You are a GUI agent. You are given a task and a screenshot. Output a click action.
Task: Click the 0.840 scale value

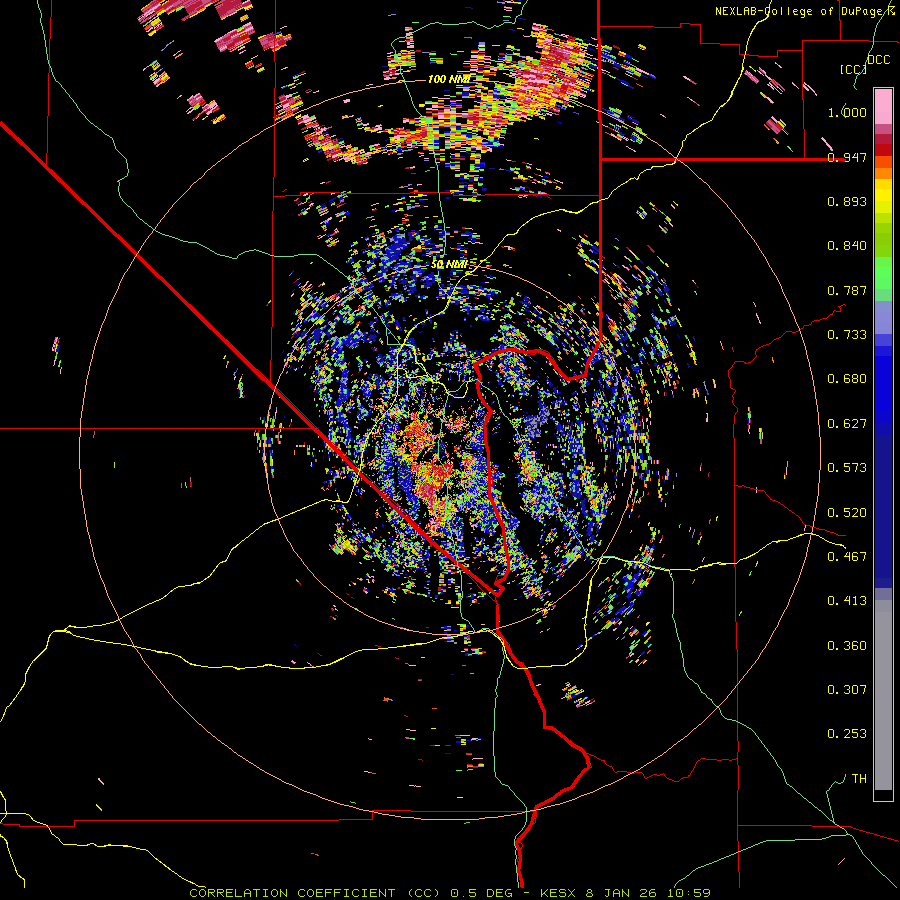pos(847,246)
